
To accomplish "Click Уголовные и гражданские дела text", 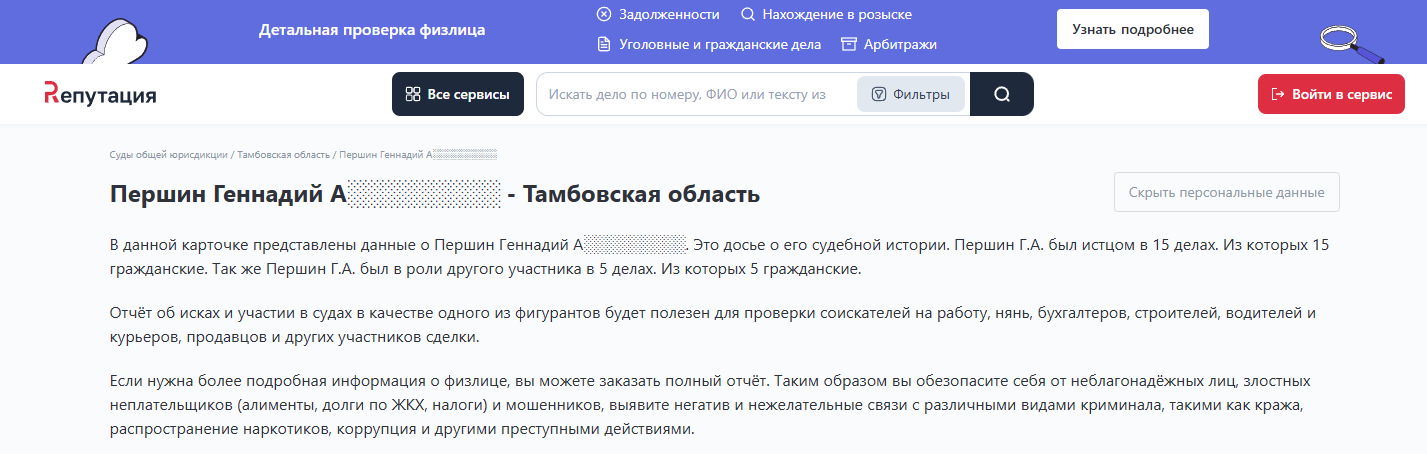I will coord(720,44).
